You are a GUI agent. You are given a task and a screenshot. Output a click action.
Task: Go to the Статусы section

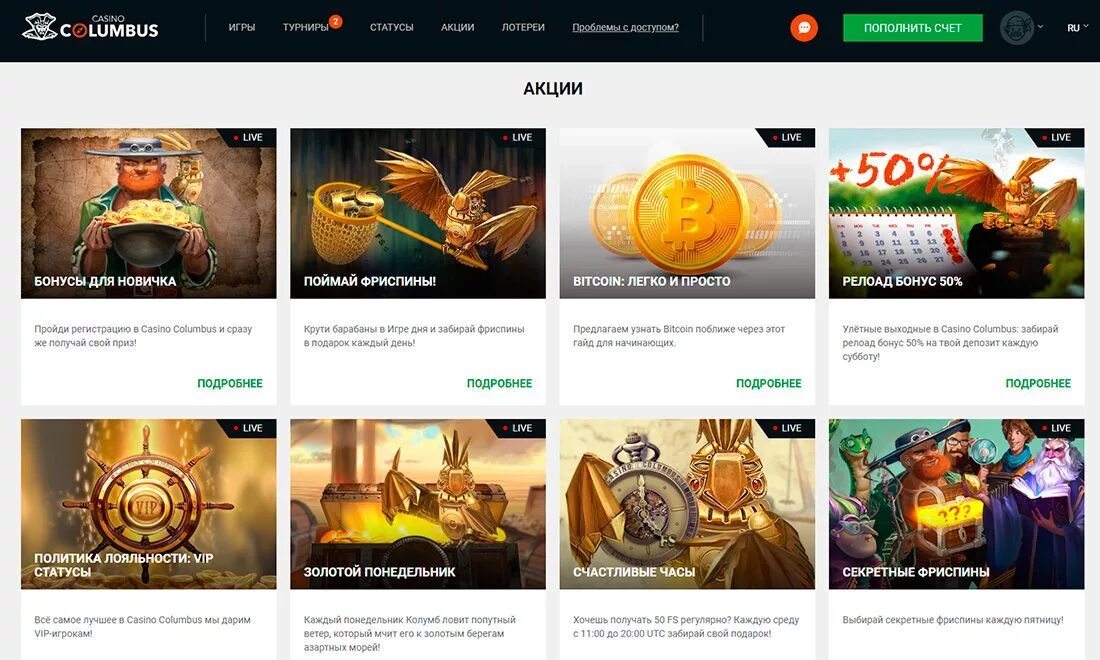tap(391, 27)
